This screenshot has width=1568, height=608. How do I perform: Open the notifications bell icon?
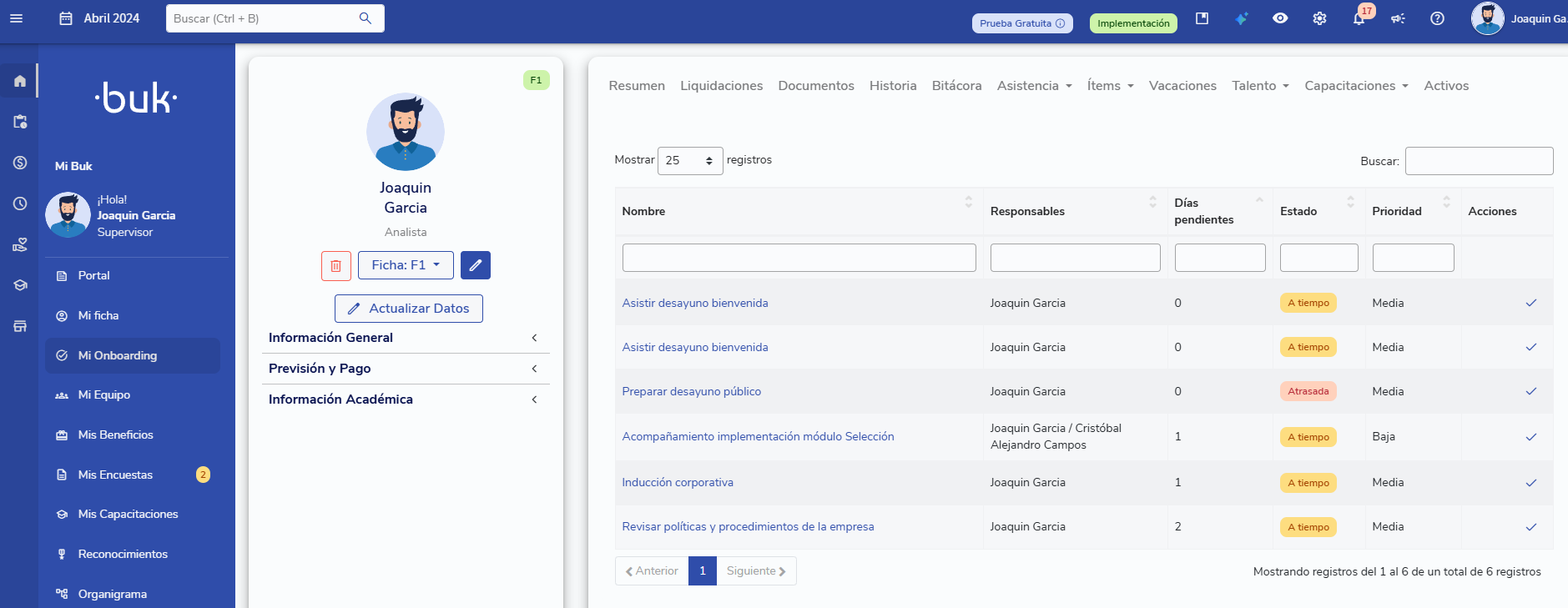pos(1359,18)
